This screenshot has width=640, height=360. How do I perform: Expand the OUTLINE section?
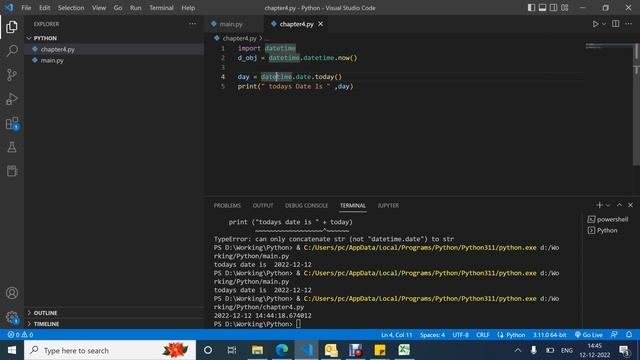[x=114, y=313]
